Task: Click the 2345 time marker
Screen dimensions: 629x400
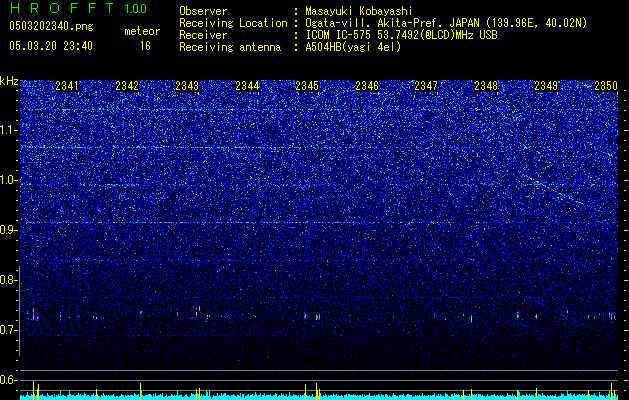Action: click(x=307, y=85)
